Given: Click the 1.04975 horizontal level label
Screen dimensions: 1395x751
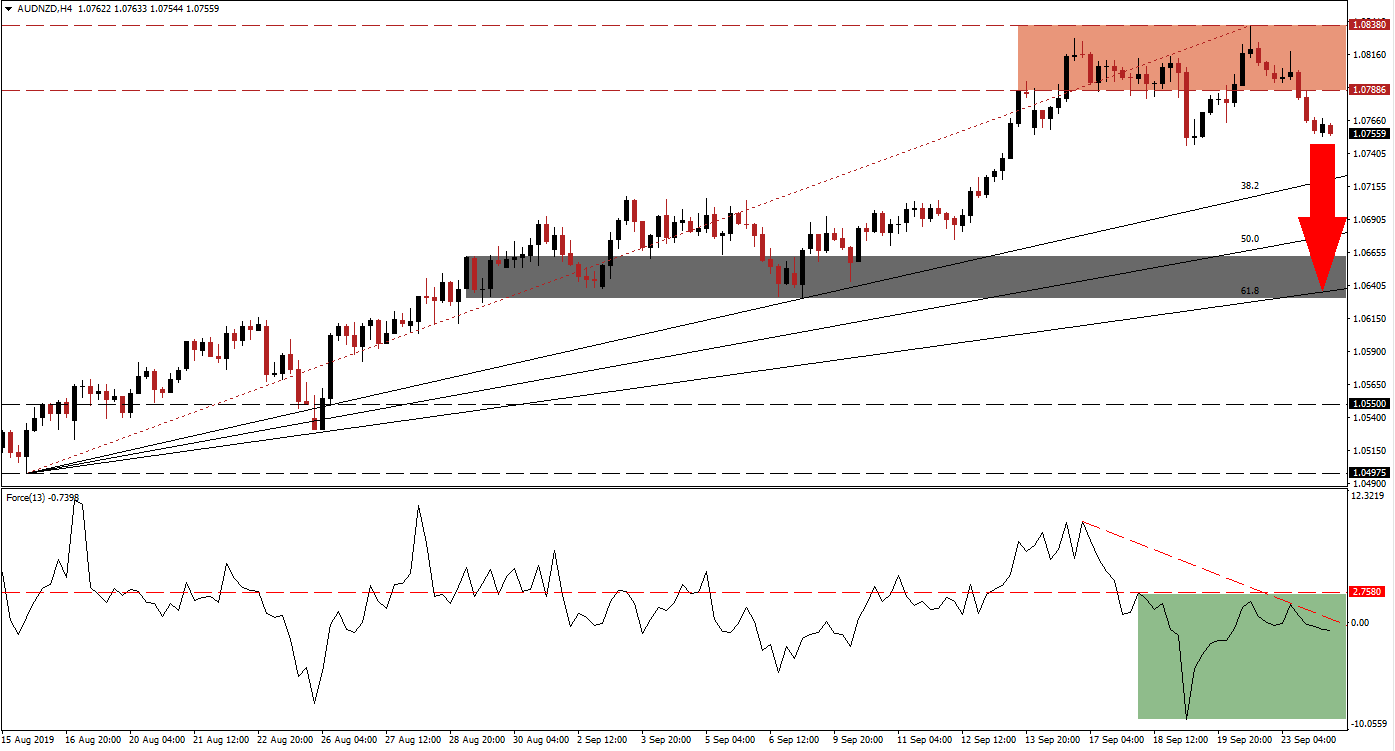Looking at the screenshot, I should (x=1367, y=473).
